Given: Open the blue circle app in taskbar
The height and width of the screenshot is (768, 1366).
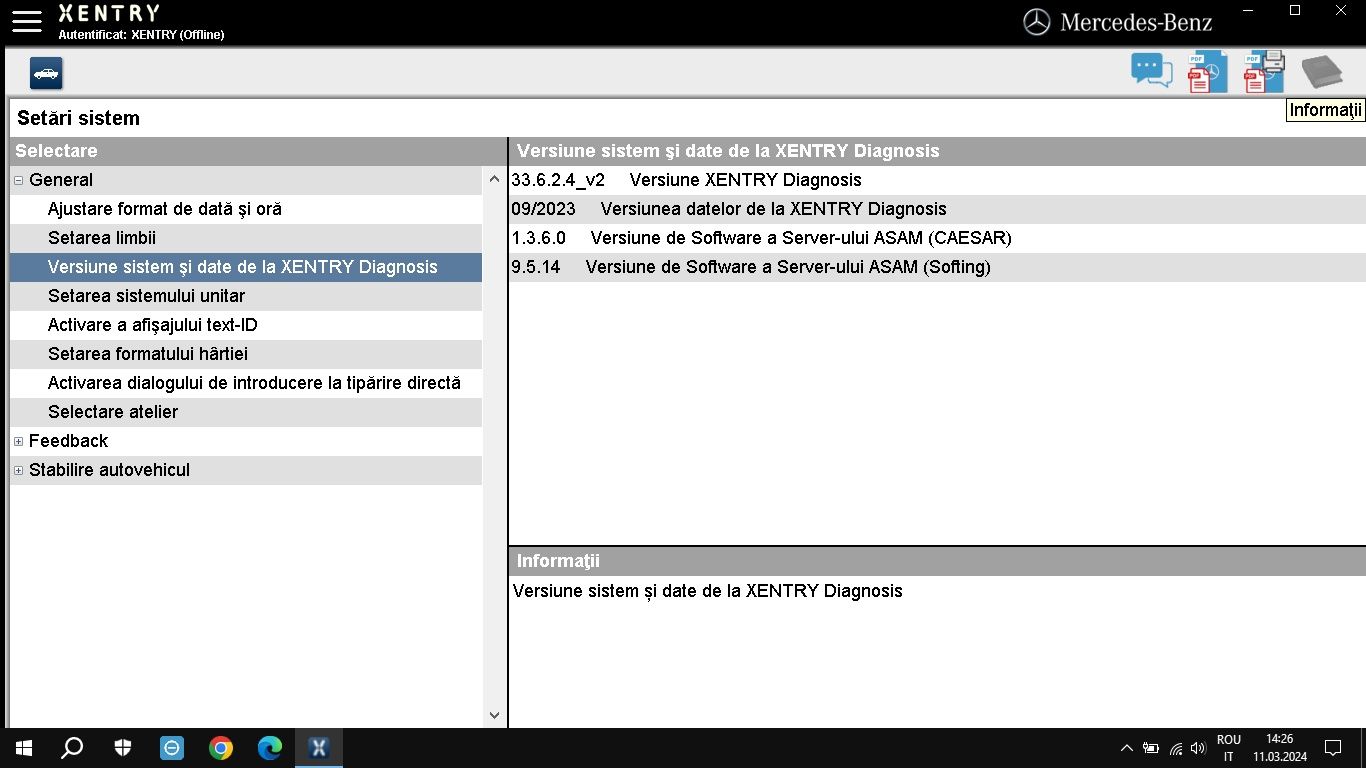Looking at the screenshot, I should 172,748.
